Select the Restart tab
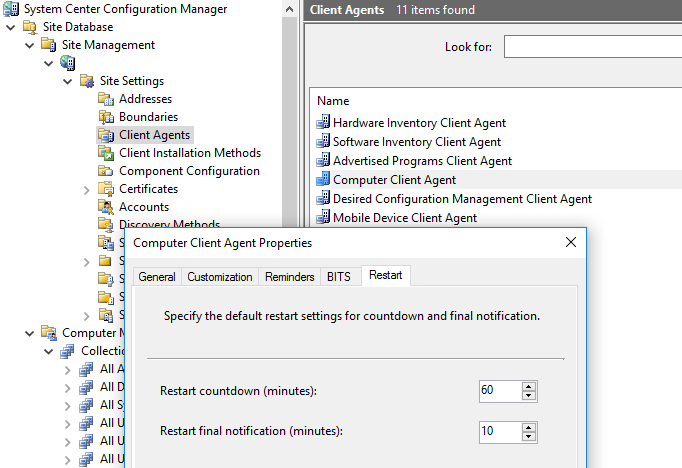 click(x=385, y=275)
